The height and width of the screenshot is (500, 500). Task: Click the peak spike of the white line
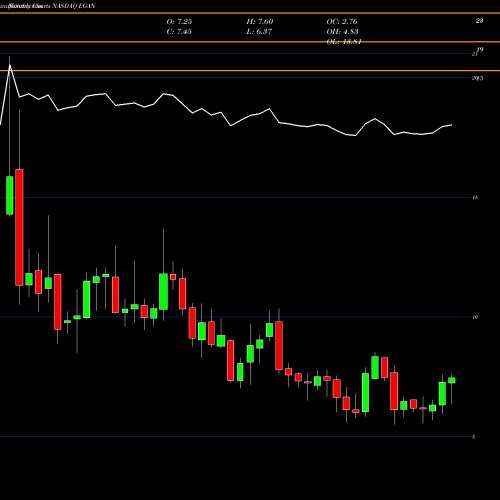coord(10,66)
